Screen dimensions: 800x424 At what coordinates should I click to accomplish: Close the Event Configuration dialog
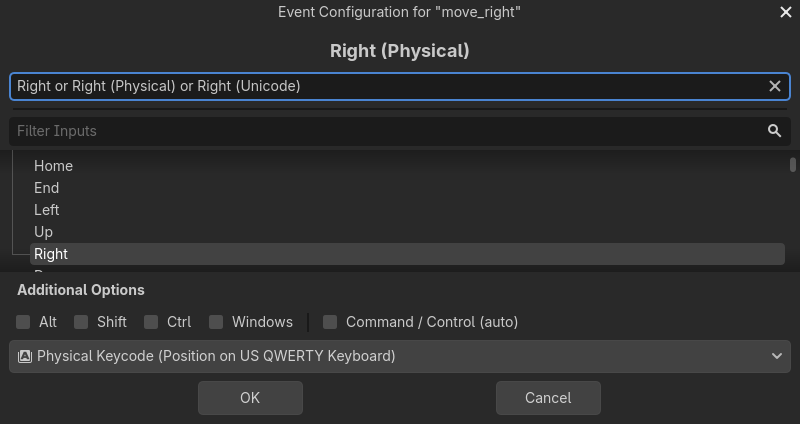click(785, 12)
